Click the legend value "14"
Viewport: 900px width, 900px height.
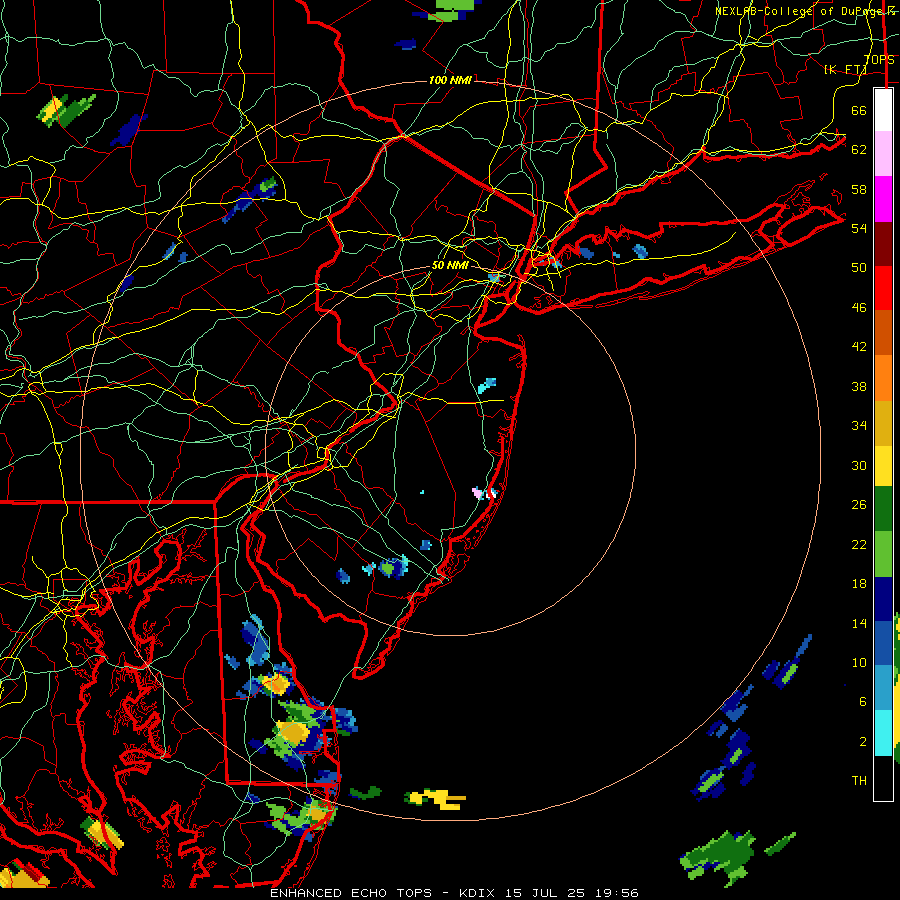[x=859, y=623]
